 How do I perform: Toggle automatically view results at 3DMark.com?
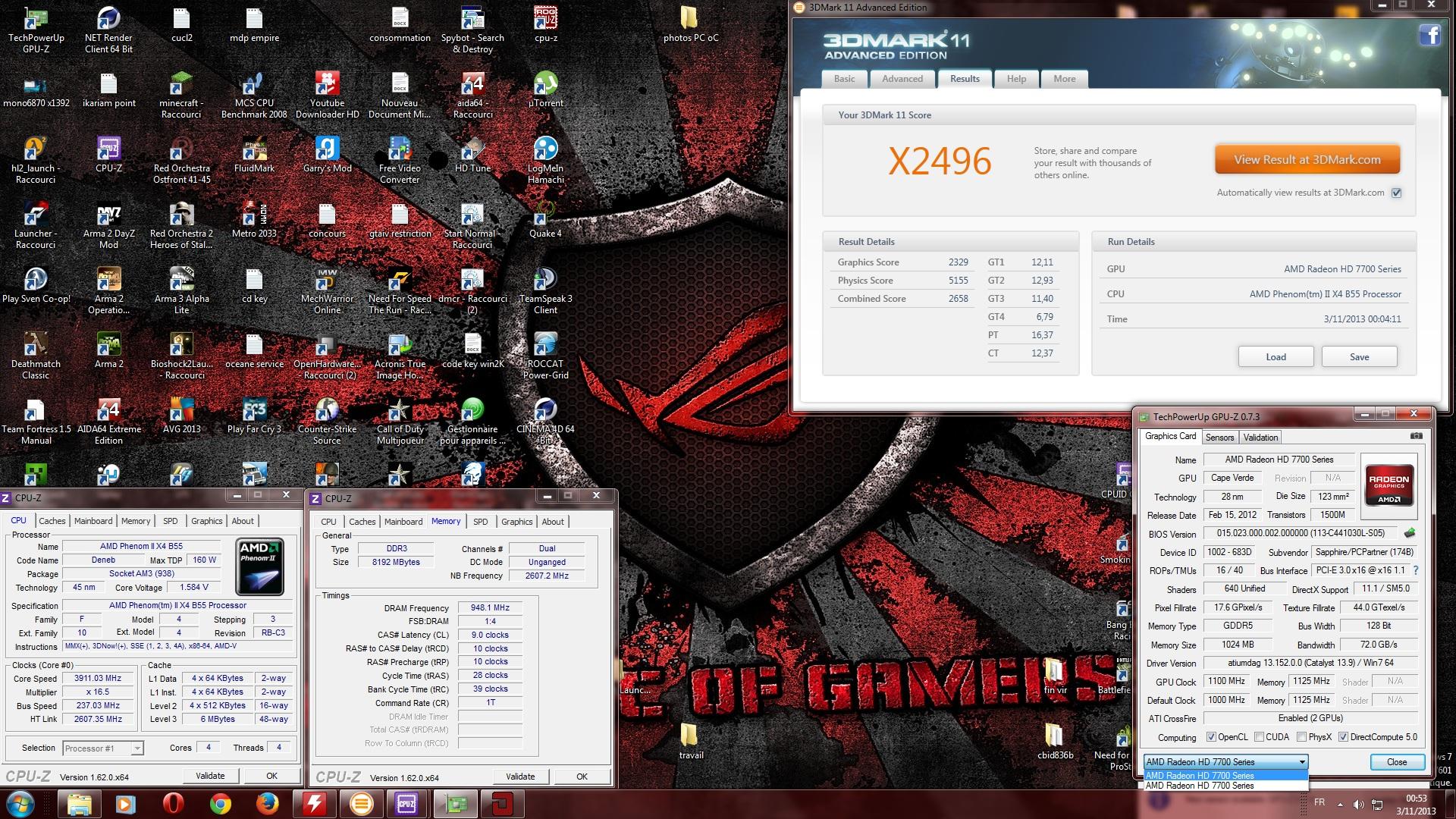[x=1396, y=193]
